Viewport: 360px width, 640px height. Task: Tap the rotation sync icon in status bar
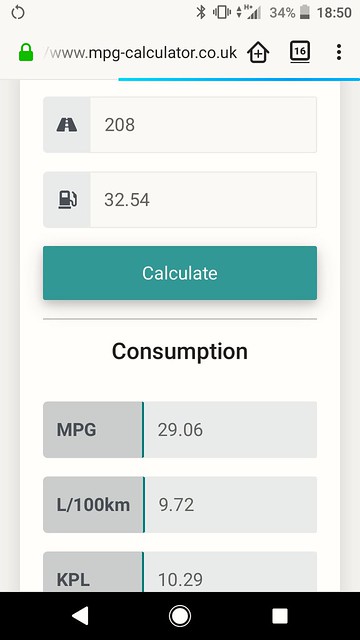pos(18,13)
